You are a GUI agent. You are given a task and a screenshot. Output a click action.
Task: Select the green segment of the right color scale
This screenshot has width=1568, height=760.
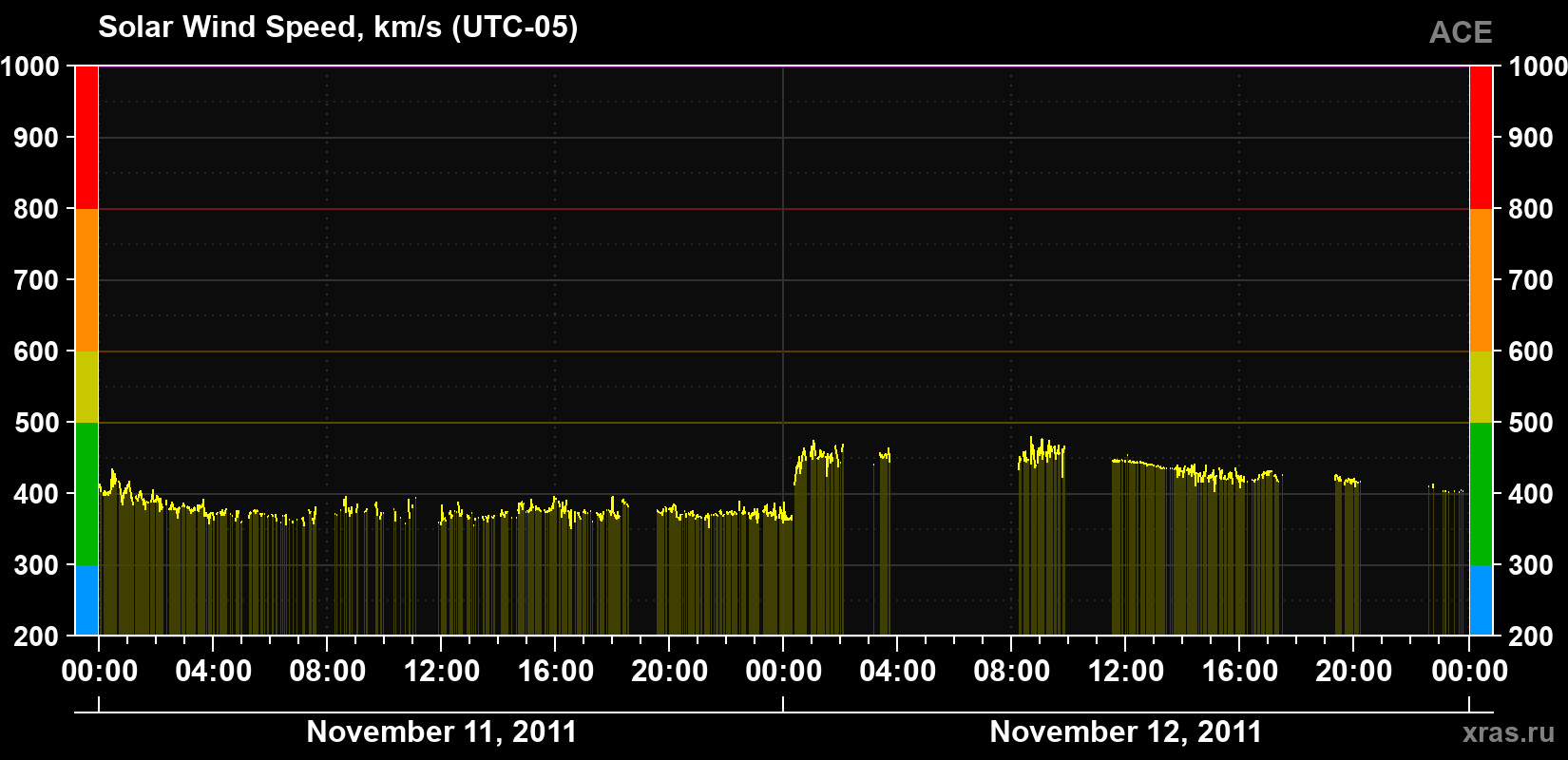(x=1481, y=494)
